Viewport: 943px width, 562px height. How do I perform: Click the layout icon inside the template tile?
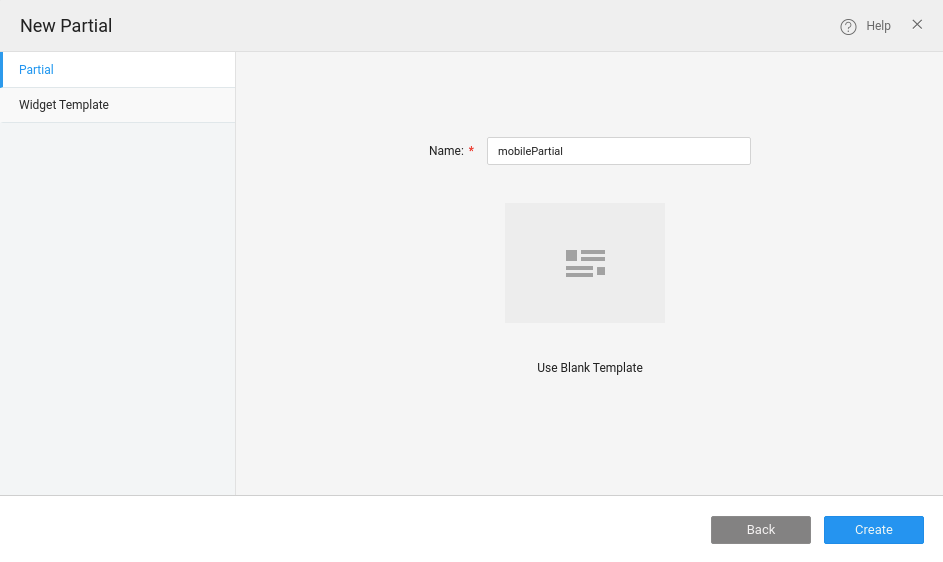click(585, 263)
